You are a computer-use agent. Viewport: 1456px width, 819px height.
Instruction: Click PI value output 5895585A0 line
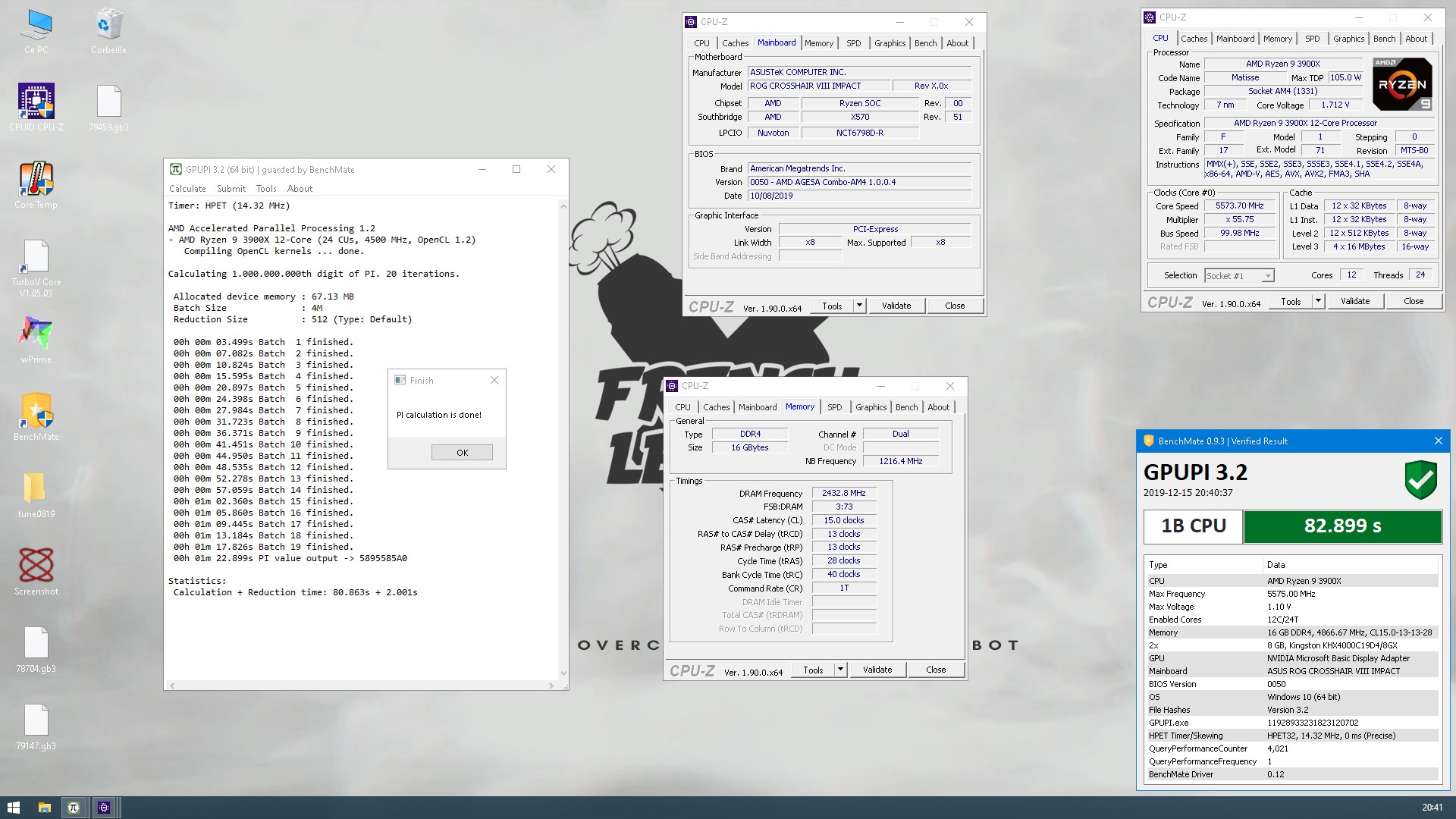290,558
